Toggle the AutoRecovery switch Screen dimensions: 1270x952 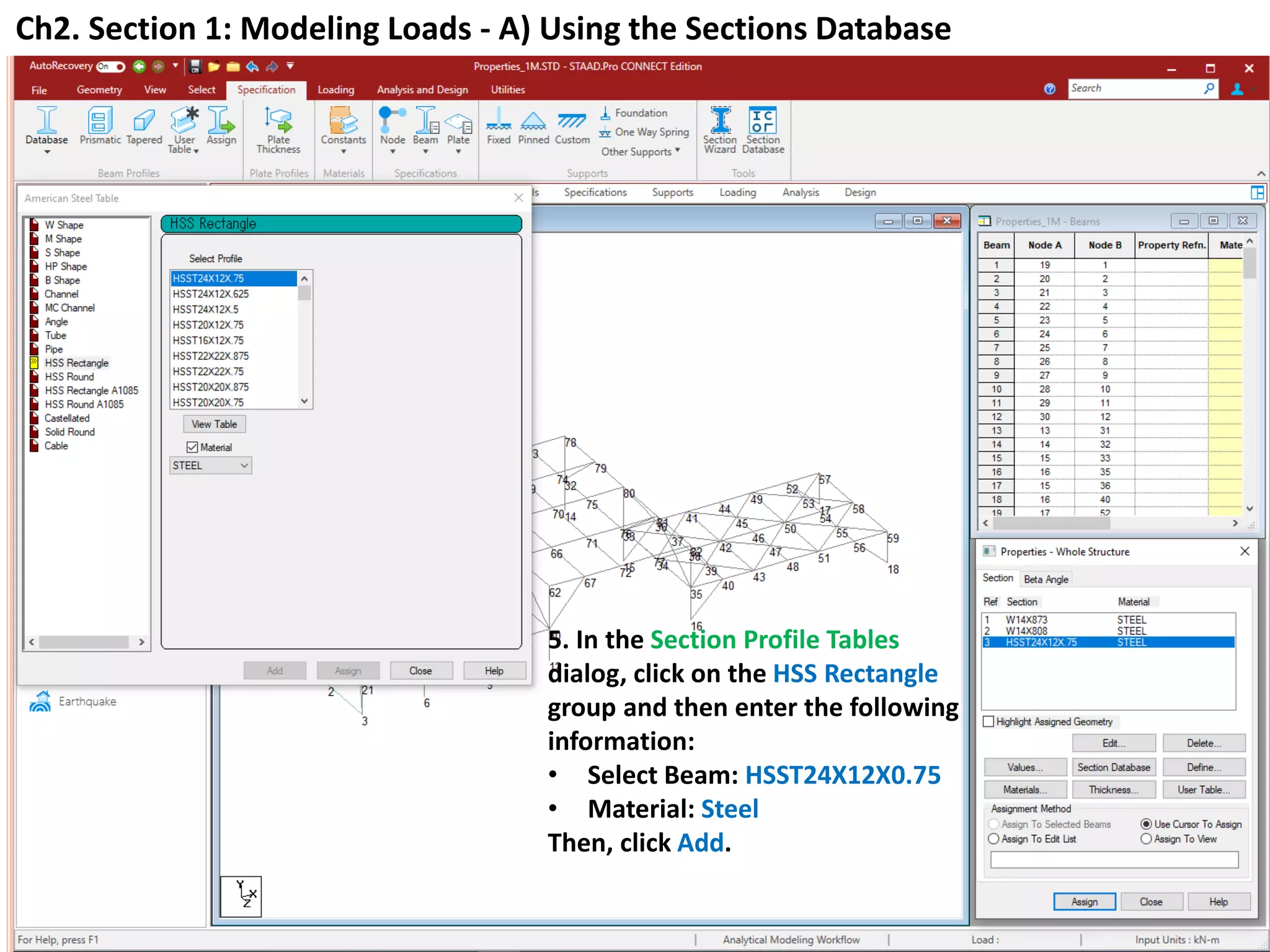111,66
